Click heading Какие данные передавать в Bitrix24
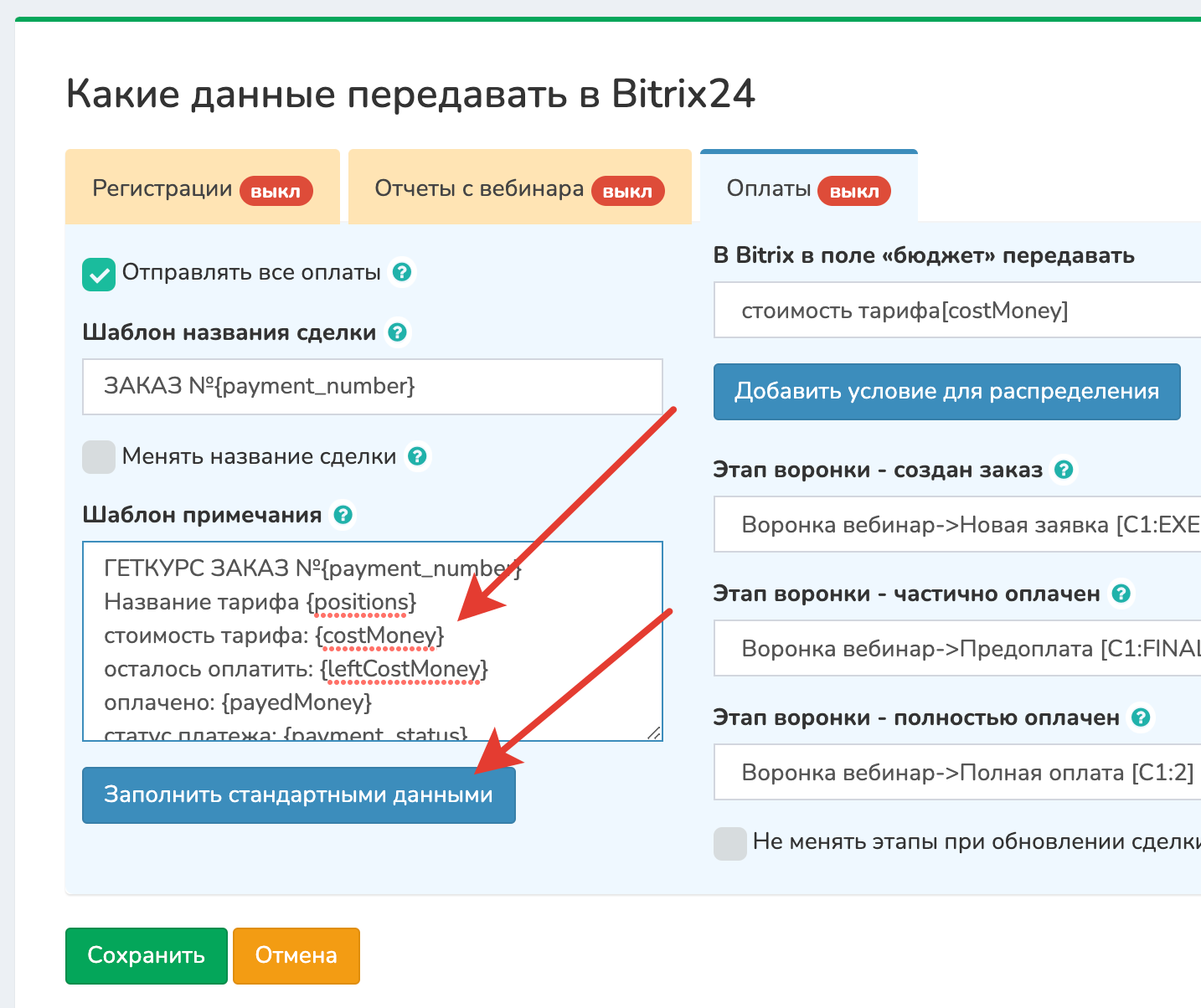 pyautogui.click(x=411, y=94)
